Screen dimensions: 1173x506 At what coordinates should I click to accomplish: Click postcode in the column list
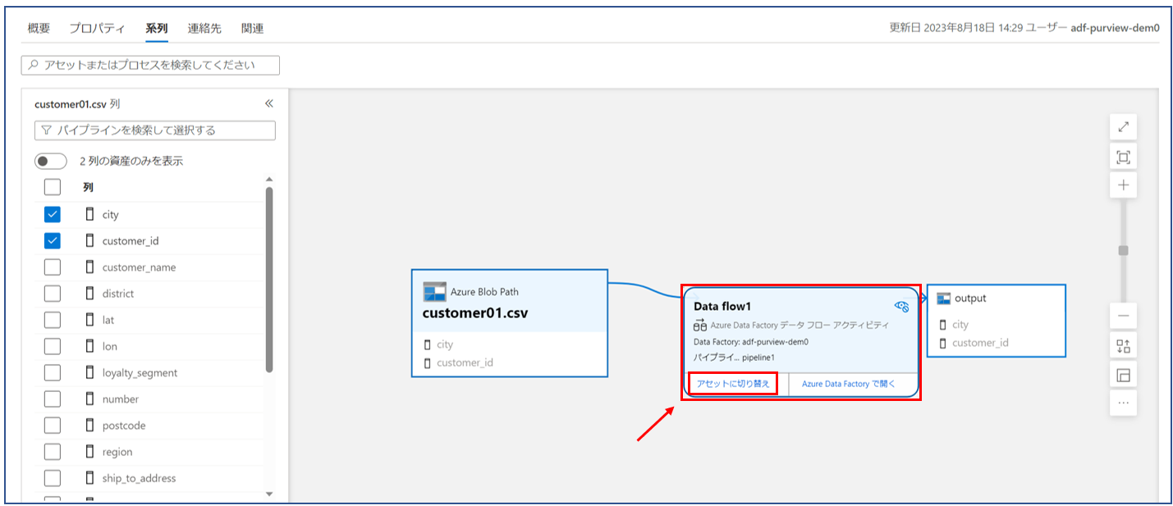pos(124,425)
